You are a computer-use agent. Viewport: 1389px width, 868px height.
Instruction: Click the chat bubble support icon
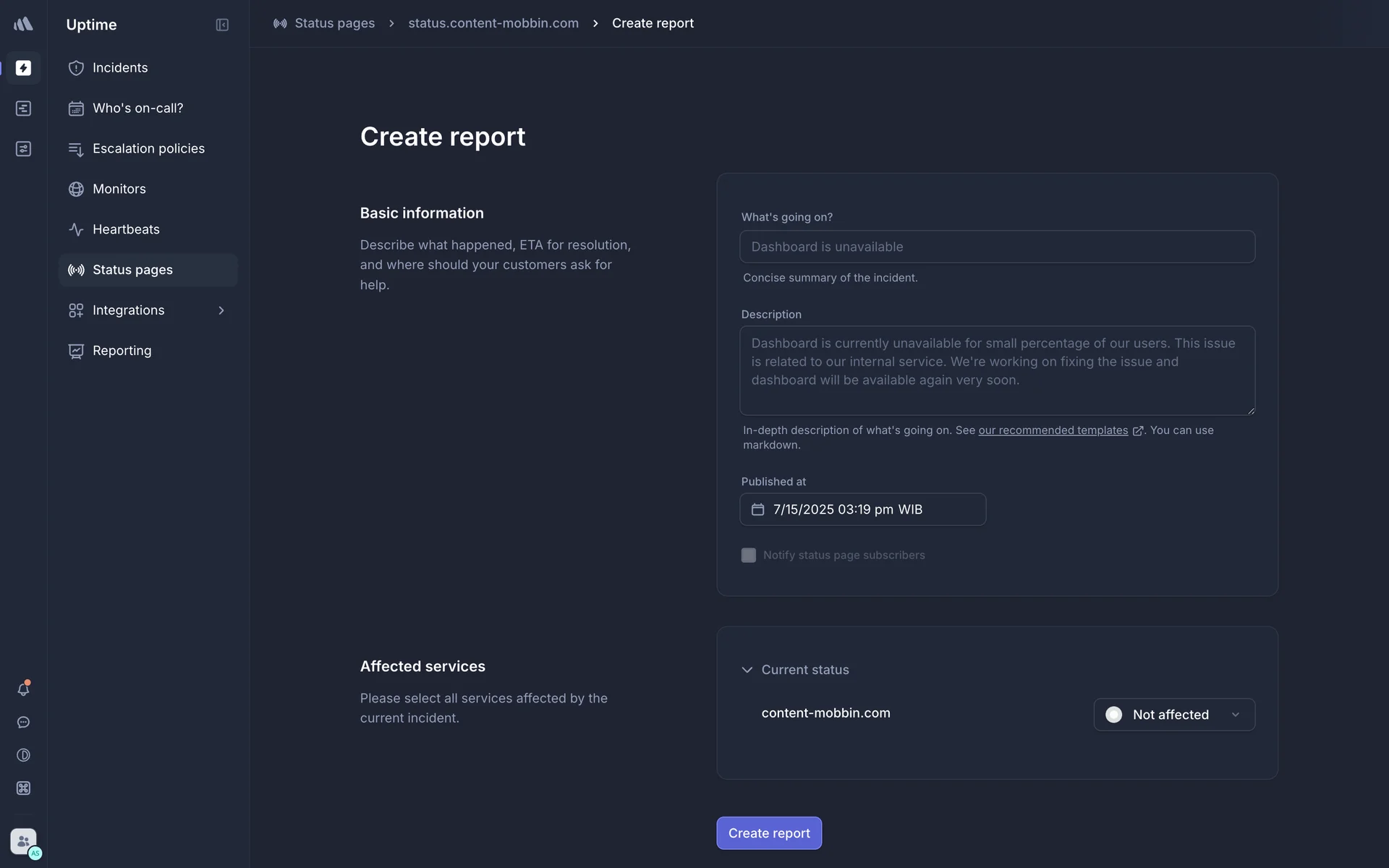(23, 723)
